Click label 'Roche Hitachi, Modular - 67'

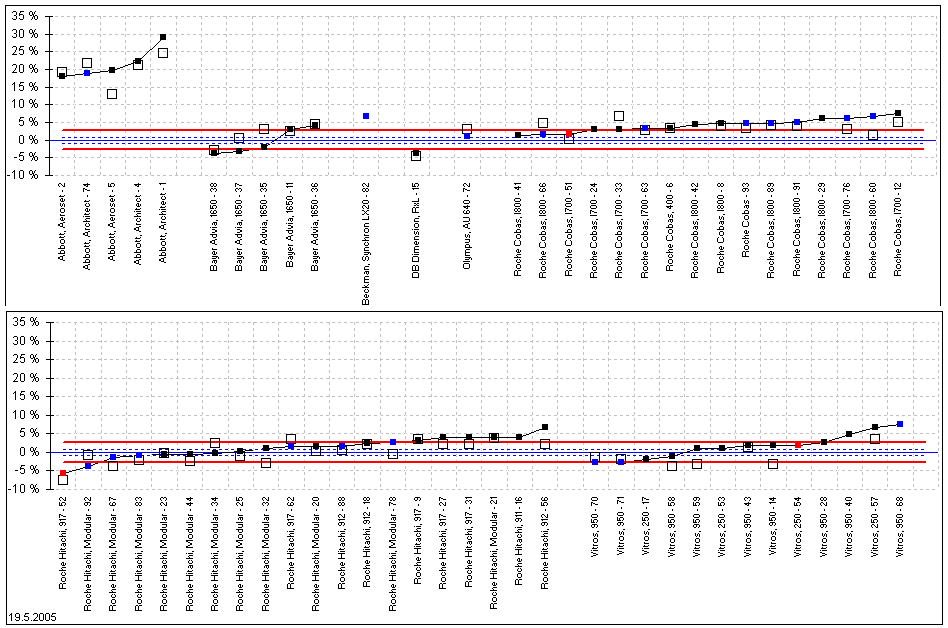[112, 554]
